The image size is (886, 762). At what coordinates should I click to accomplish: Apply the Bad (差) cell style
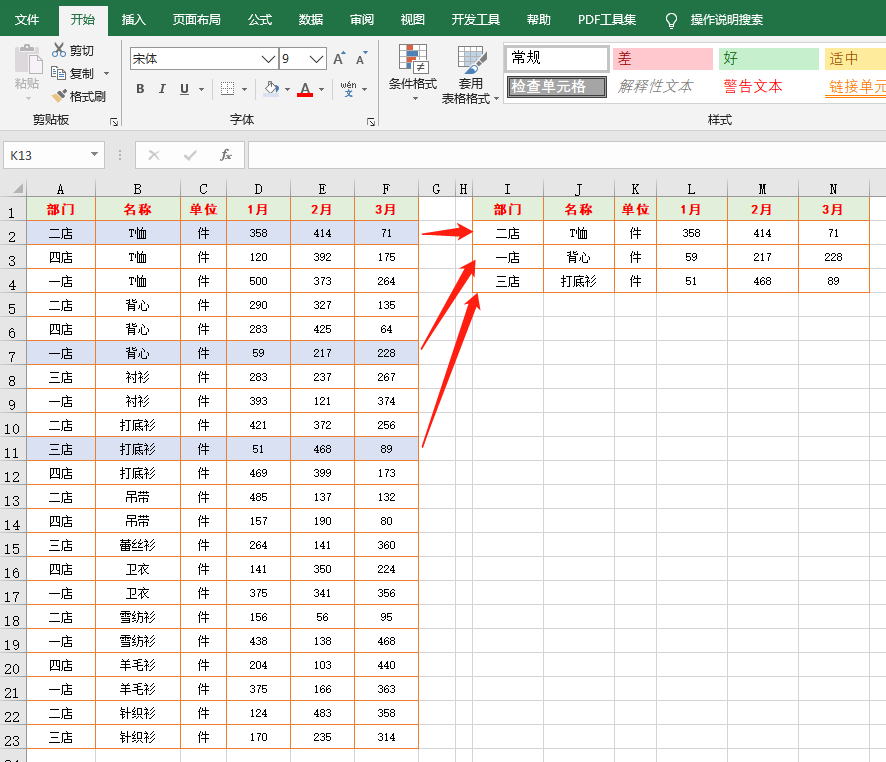pos(663,58)
